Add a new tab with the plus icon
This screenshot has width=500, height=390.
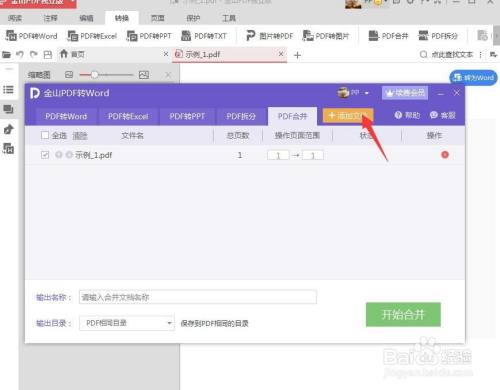tap(298, 55)
